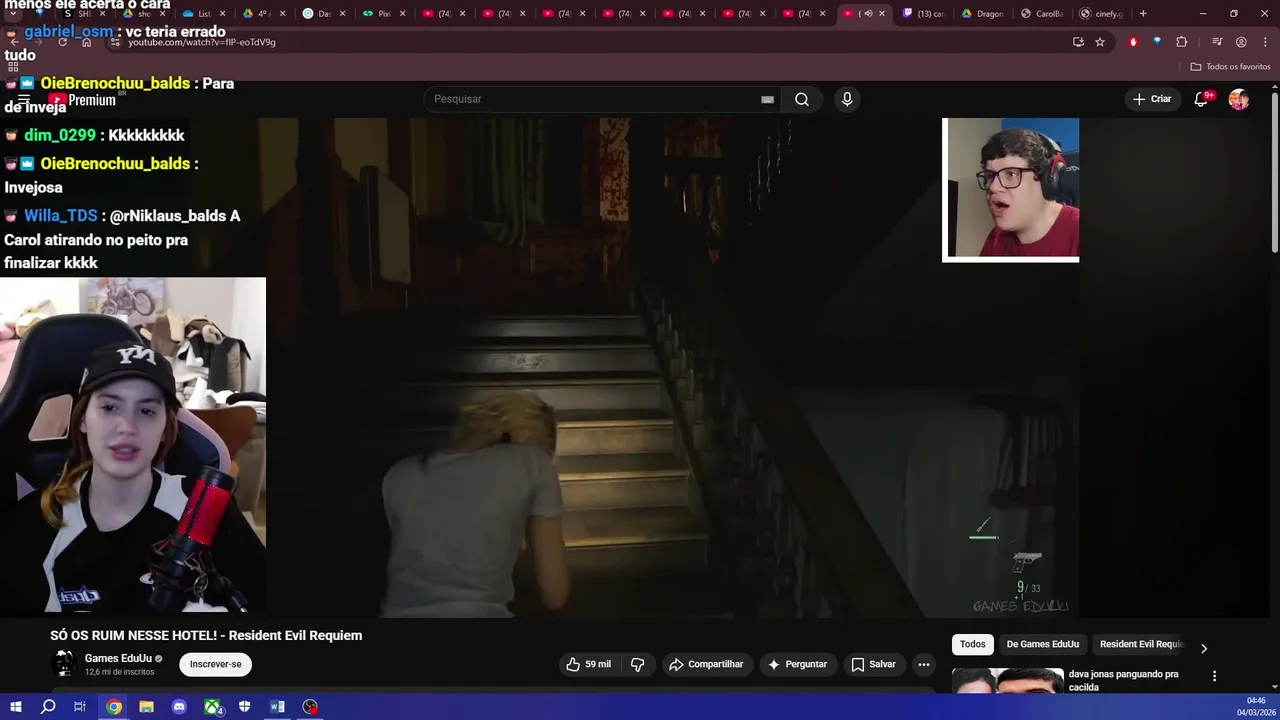Open Task View on taskbar
Image resolution: width=1280 pixels, height=720 pixels.
(80, 707)
